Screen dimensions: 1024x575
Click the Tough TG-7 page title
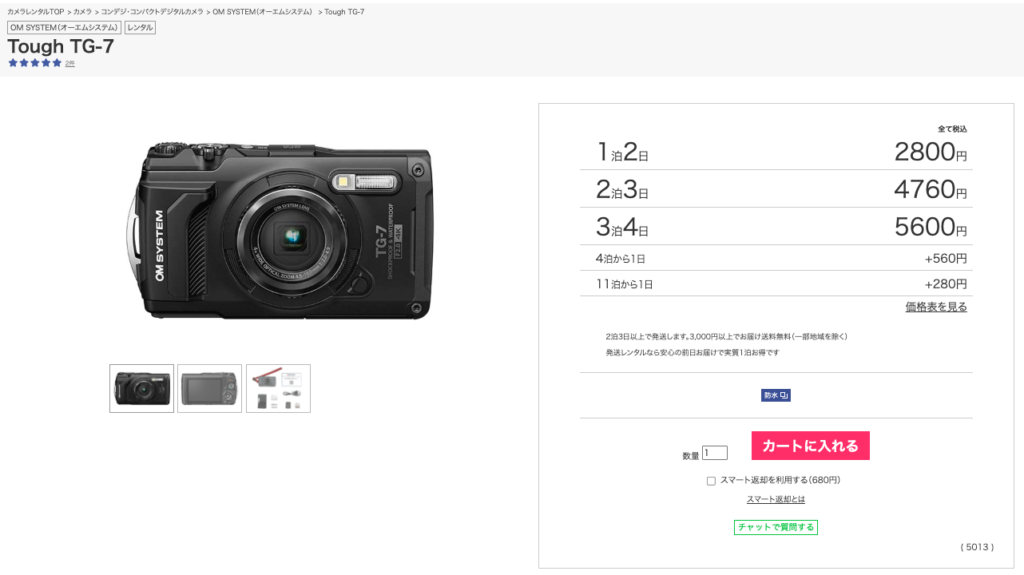[x=61, y=46]
